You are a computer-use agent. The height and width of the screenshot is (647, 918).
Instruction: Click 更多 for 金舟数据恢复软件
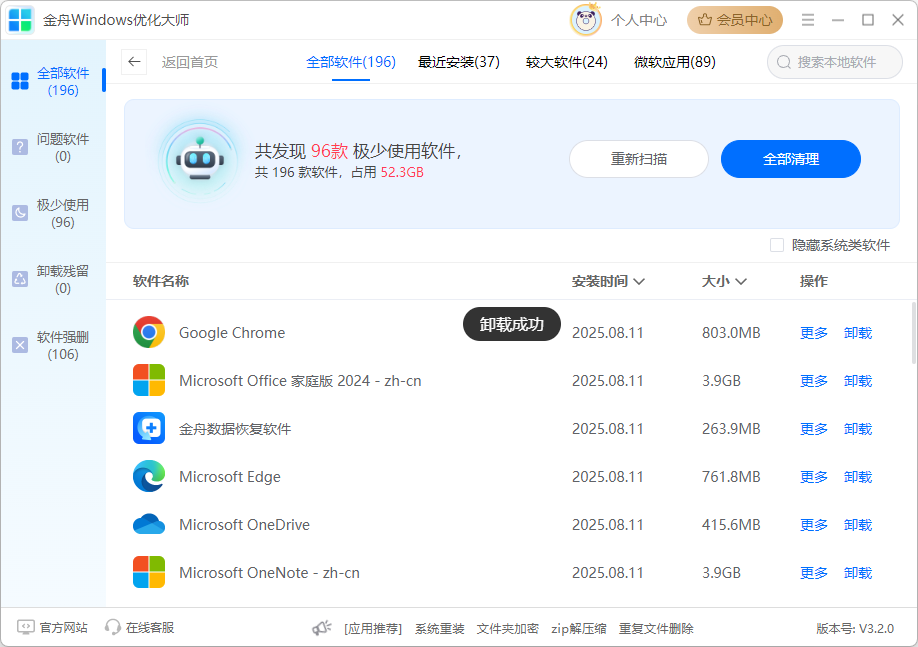click(x=814, y=429)
